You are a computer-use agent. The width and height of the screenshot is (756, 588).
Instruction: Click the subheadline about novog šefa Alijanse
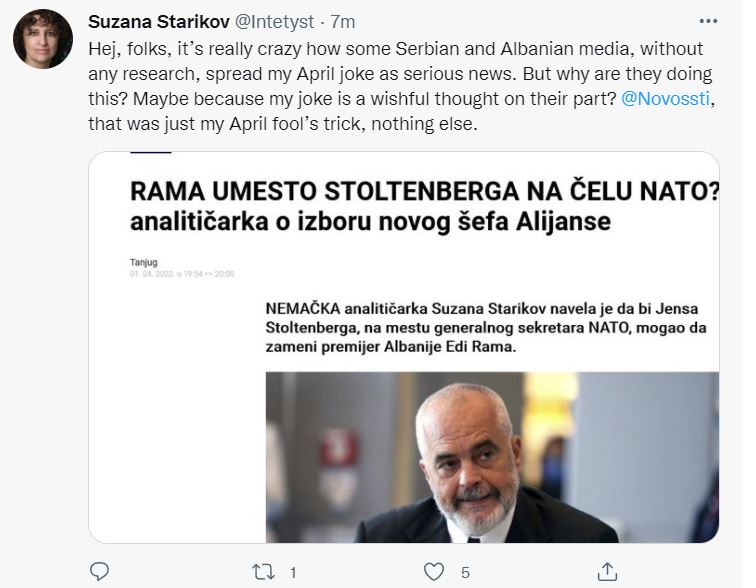click(370, 221)
